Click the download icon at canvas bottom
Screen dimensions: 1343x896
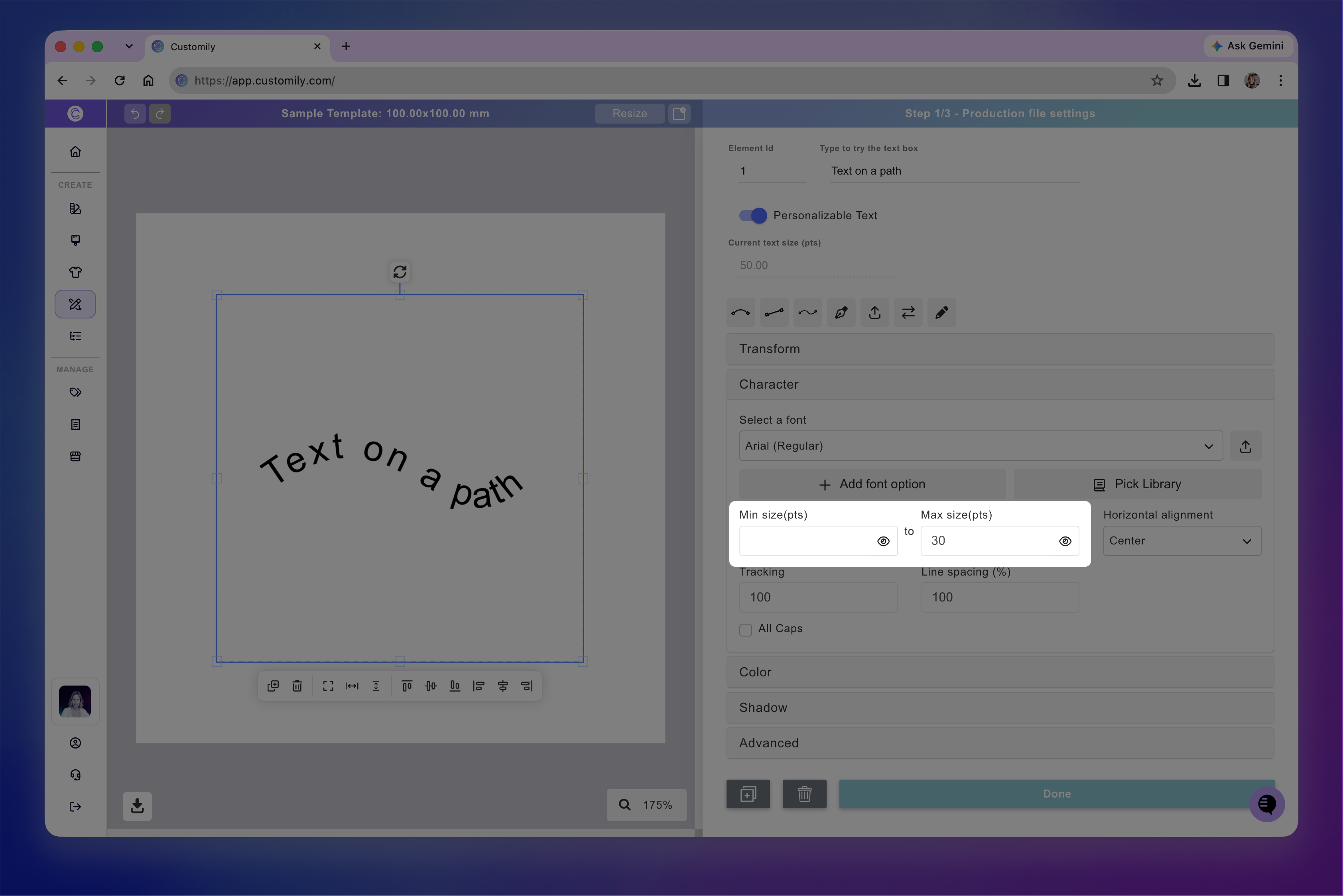pos(137,806)
